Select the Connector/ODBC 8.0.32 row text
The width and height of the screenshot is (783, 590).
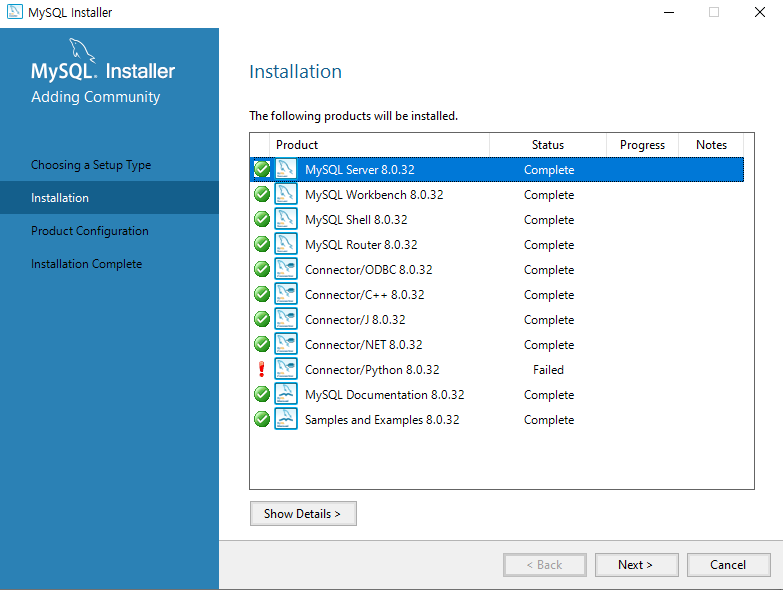[369, 270]
